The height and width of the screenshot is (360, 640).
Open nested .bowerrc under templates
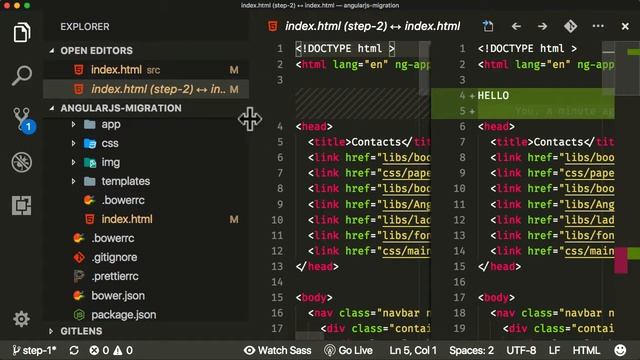tap(146, 200)
